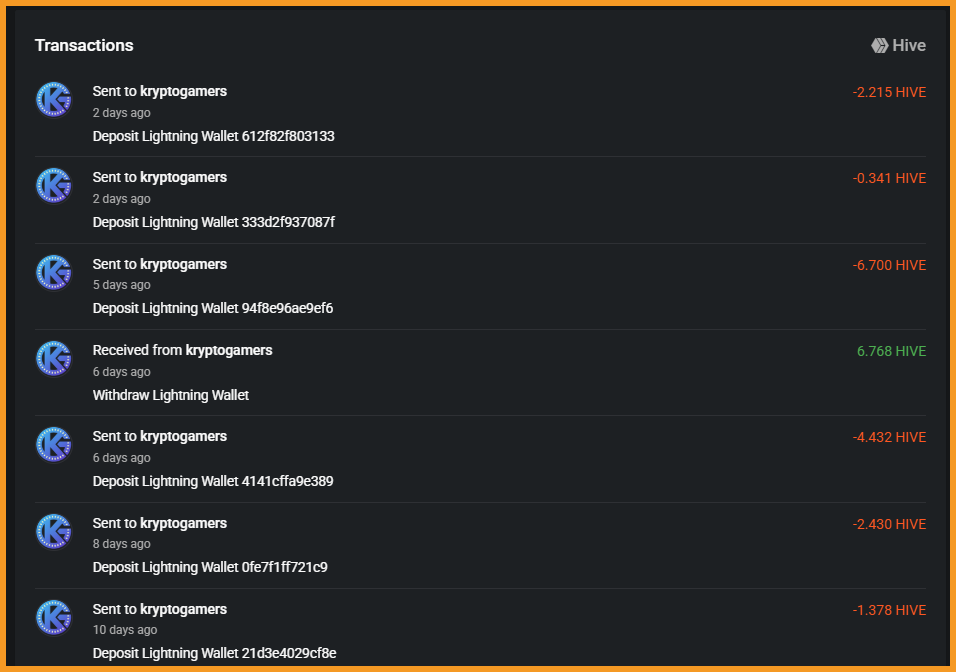The image size is (956, 672).
Task: Select the kryptogamers avatar on the -6.700 HIVE row
Action: (x=54, y=272)
